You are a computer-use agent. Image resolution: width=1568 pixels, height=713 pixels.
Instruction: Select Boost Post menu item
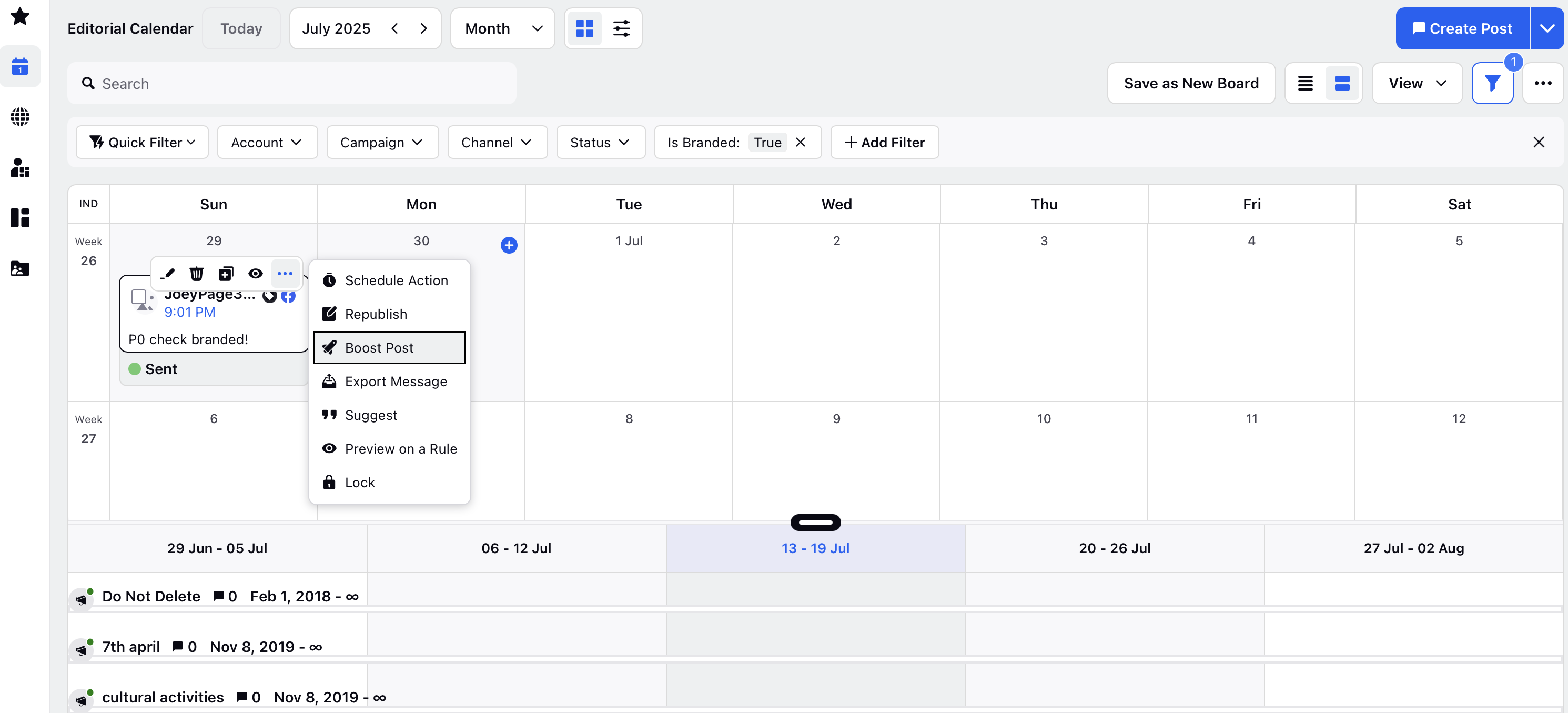pos(389,348)
